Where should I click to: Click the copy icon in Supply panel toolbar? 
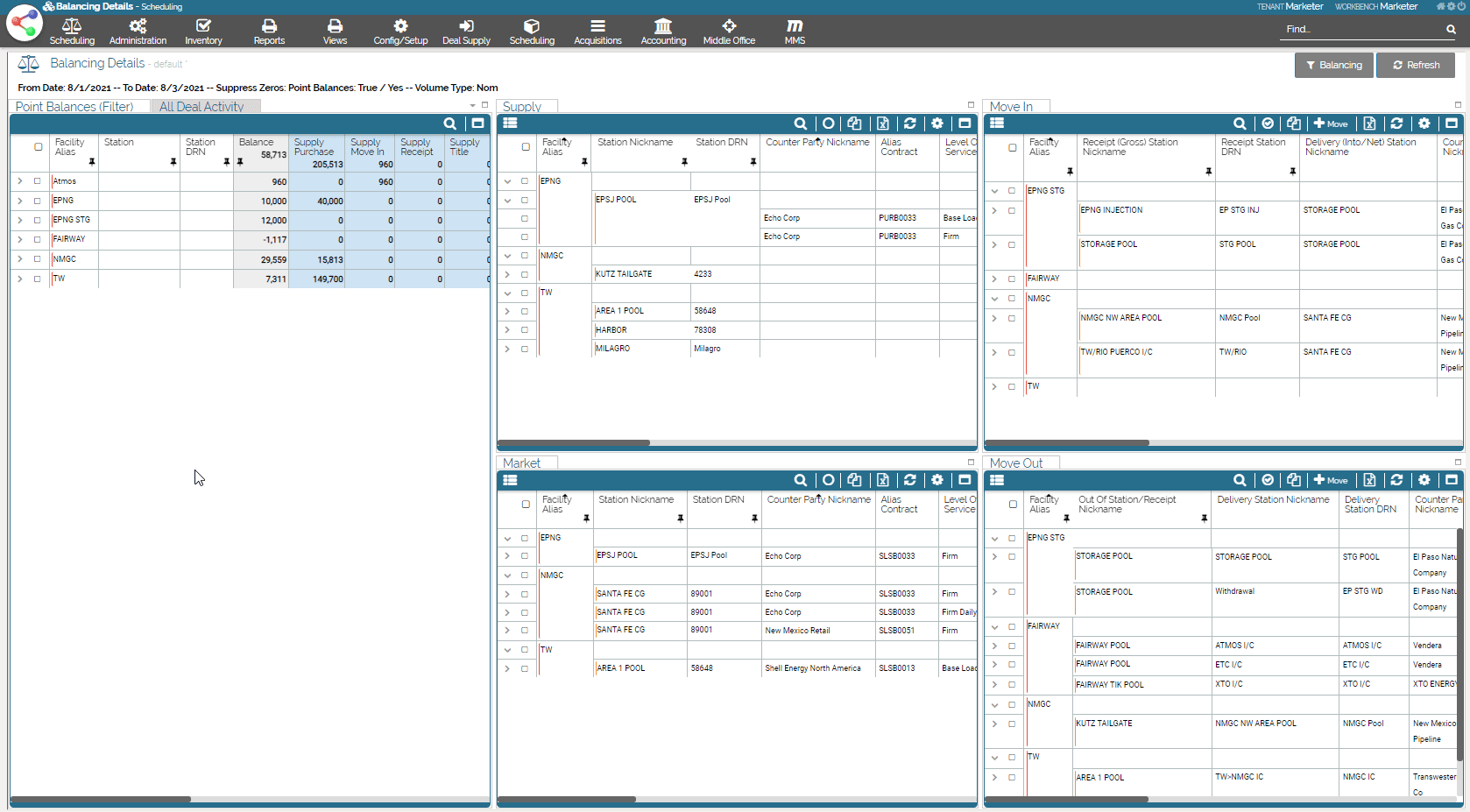tap(854, 124)
